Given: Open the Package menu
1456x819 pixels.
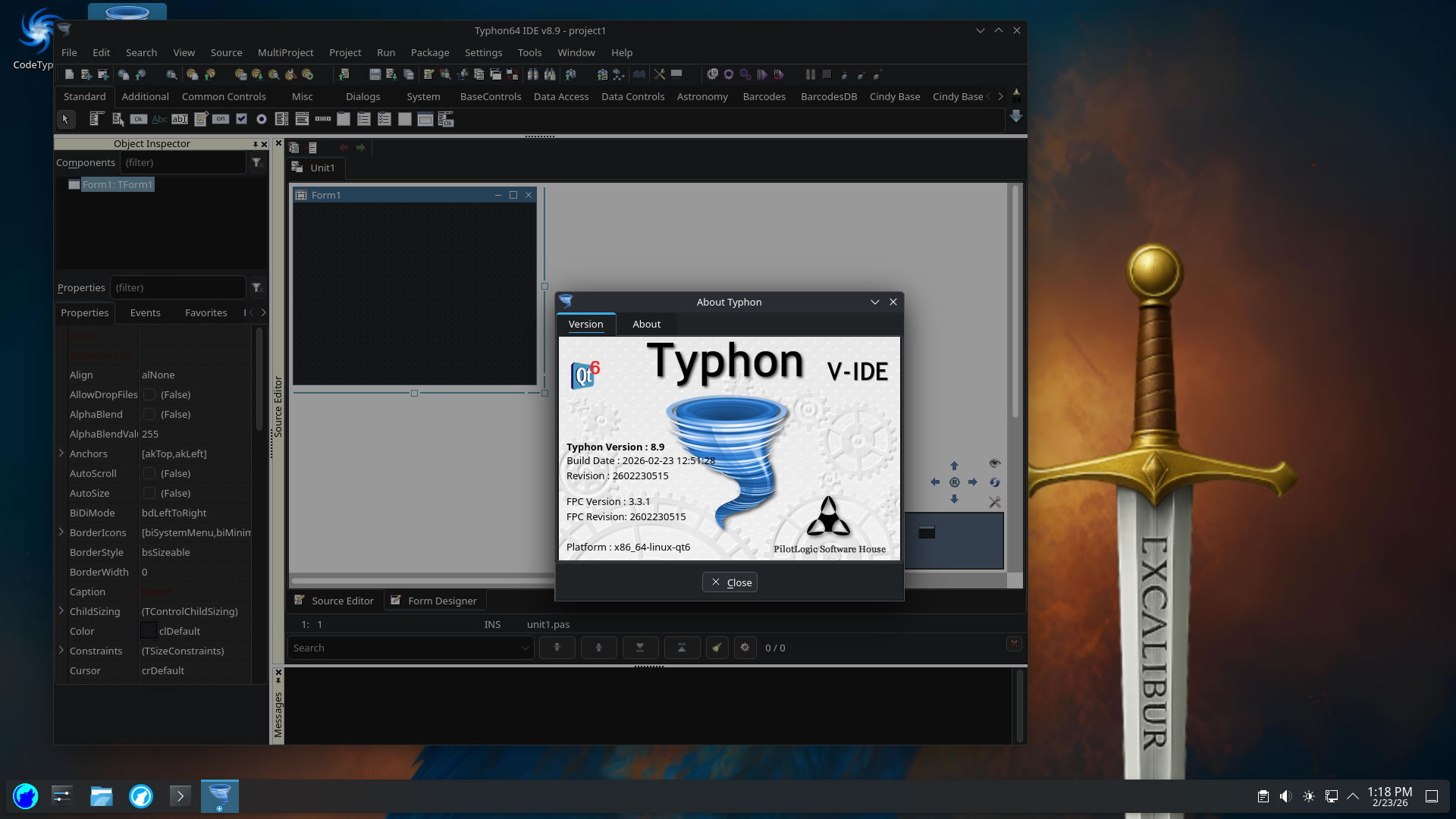Looking at the screenshot, I should click(x=429, y=52).
